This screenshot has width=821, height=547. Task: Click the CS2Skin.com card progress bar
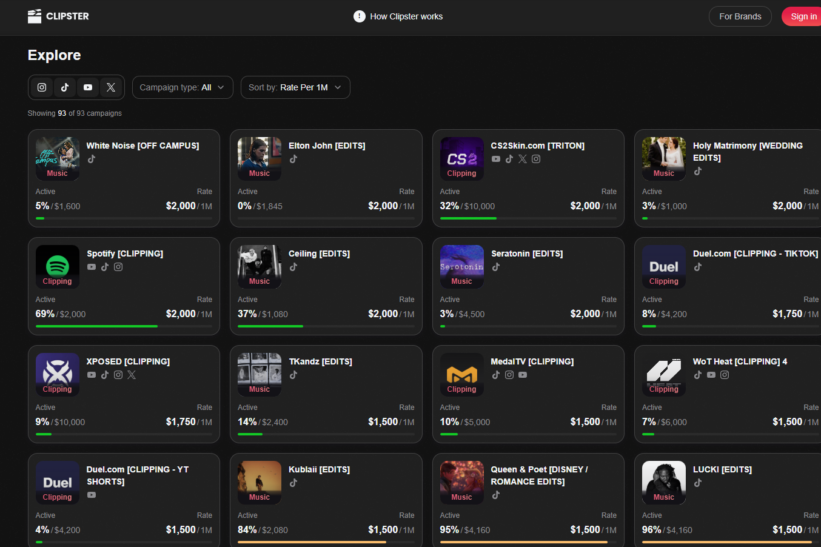[x=528, y=218]
